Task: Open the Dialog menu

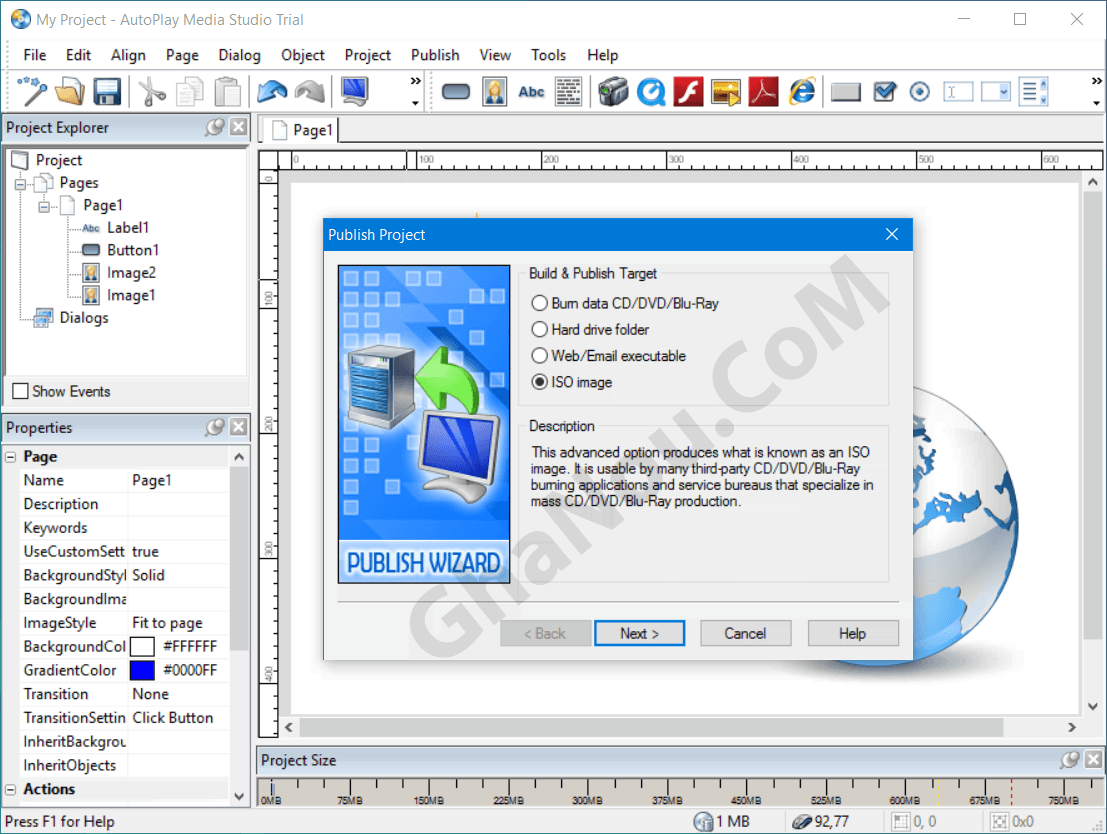Action: coord(239,55)
